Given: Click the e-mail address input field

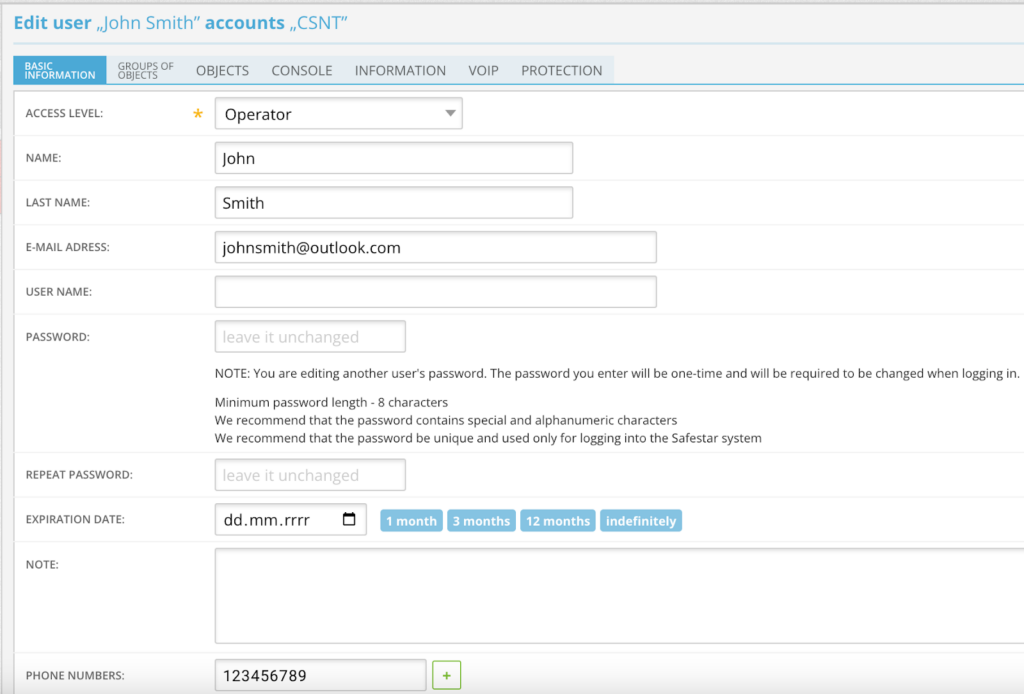Looking at the screenshot, I should coord(435,247).
